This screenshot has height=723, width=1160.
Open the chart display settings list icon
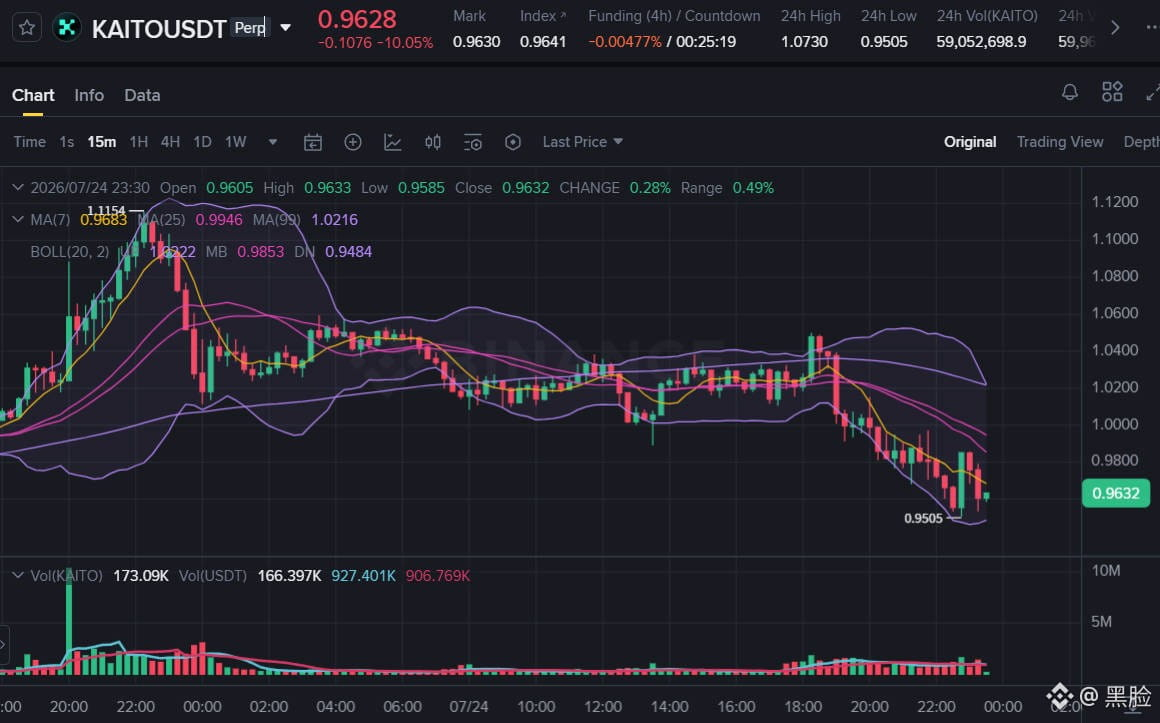(473, 142)
